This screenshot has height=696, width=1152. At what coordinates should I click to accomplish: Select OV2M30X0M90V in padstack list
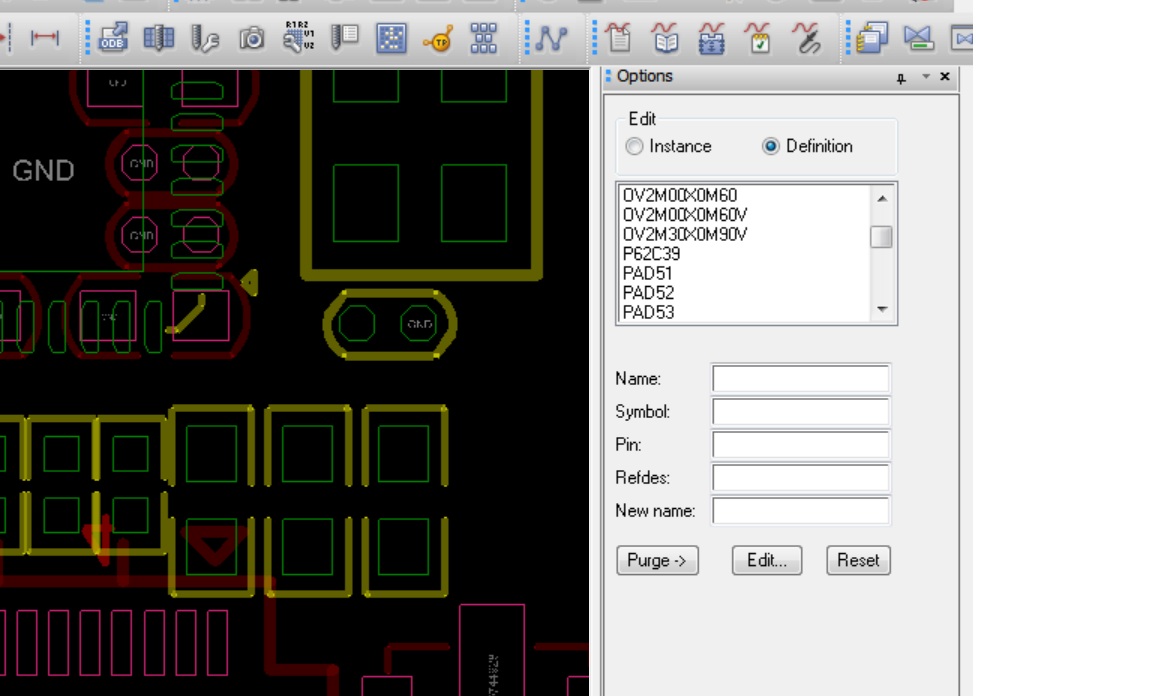click(x=685, y=234)
